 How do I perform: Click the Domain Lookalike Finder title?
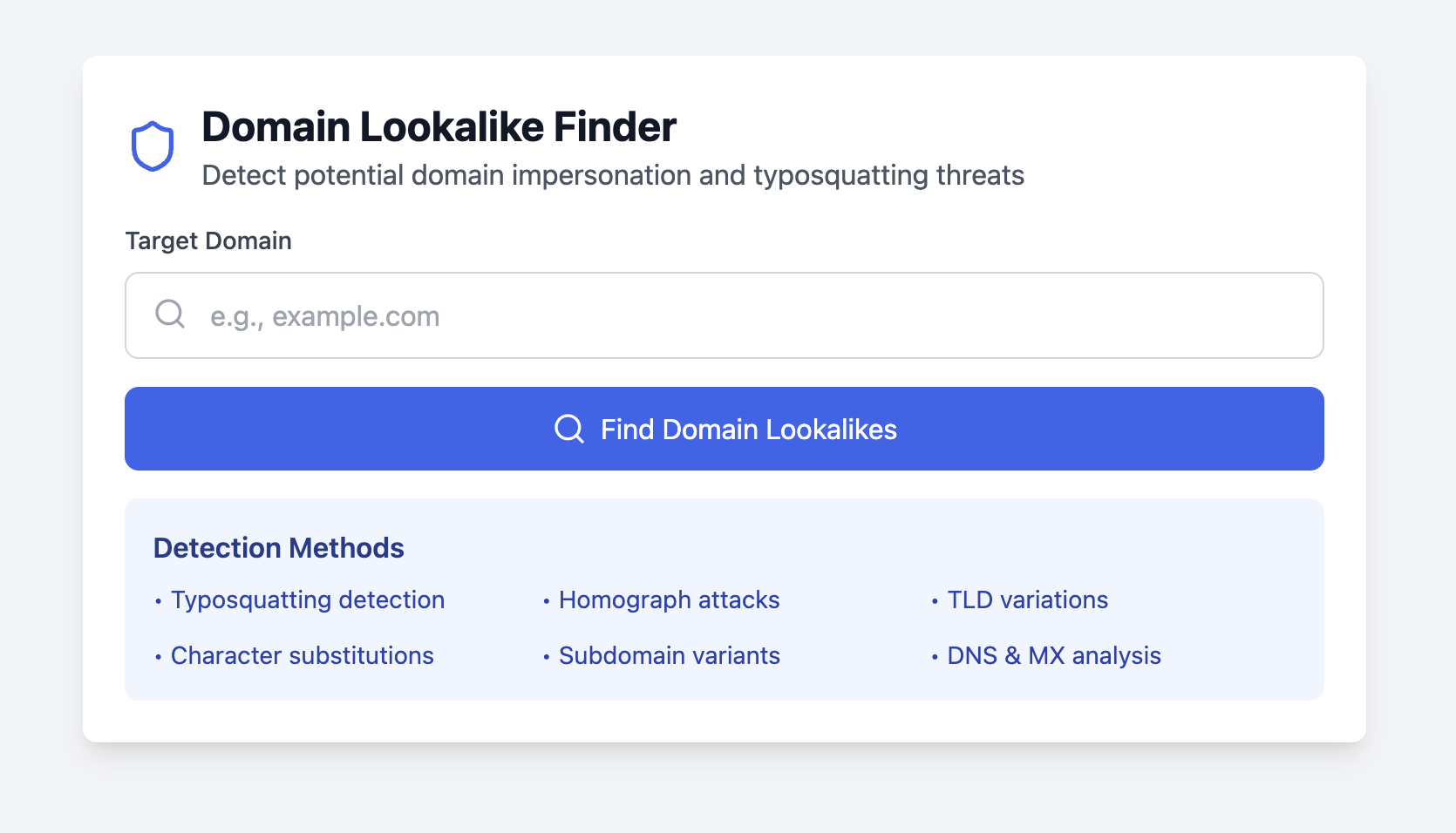[x=439, y=127]
